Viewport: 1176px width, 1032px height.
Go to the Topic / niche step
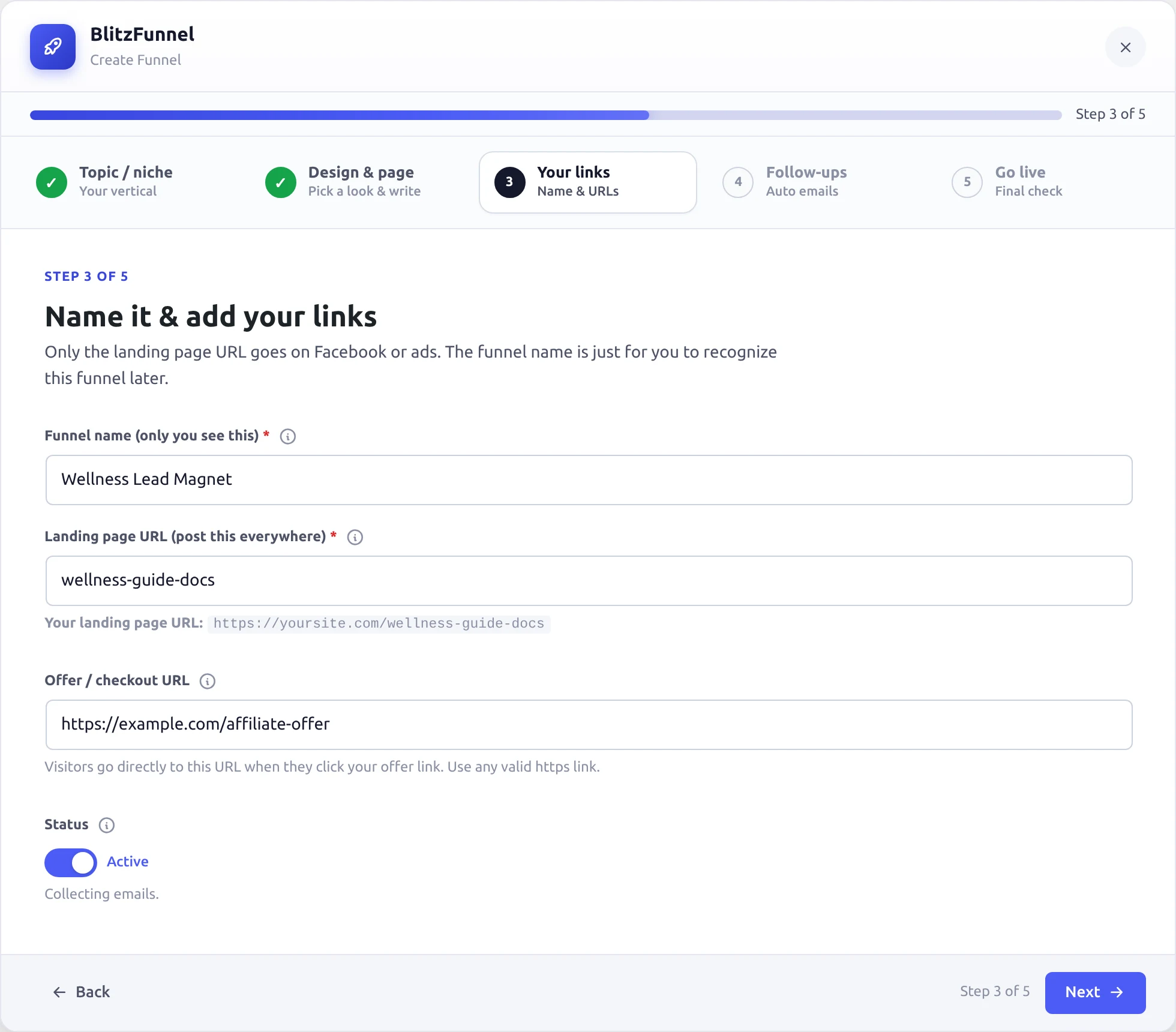(x=130, y=182)
